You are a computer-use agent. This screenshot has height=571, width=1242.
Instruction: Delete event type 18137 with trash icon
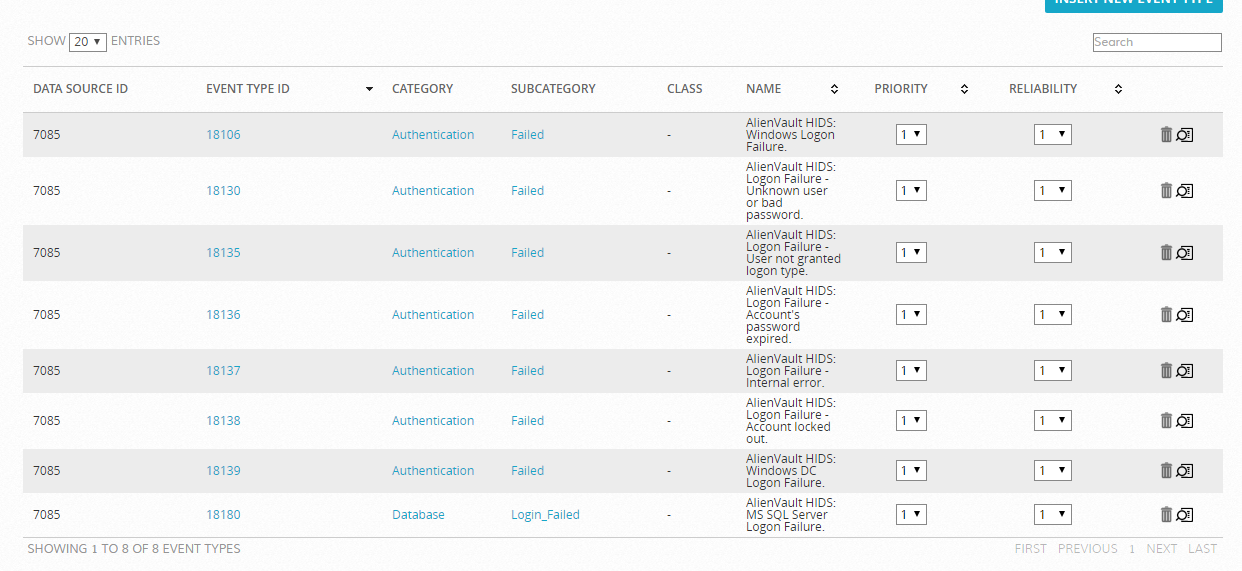tap(1166, 370)
